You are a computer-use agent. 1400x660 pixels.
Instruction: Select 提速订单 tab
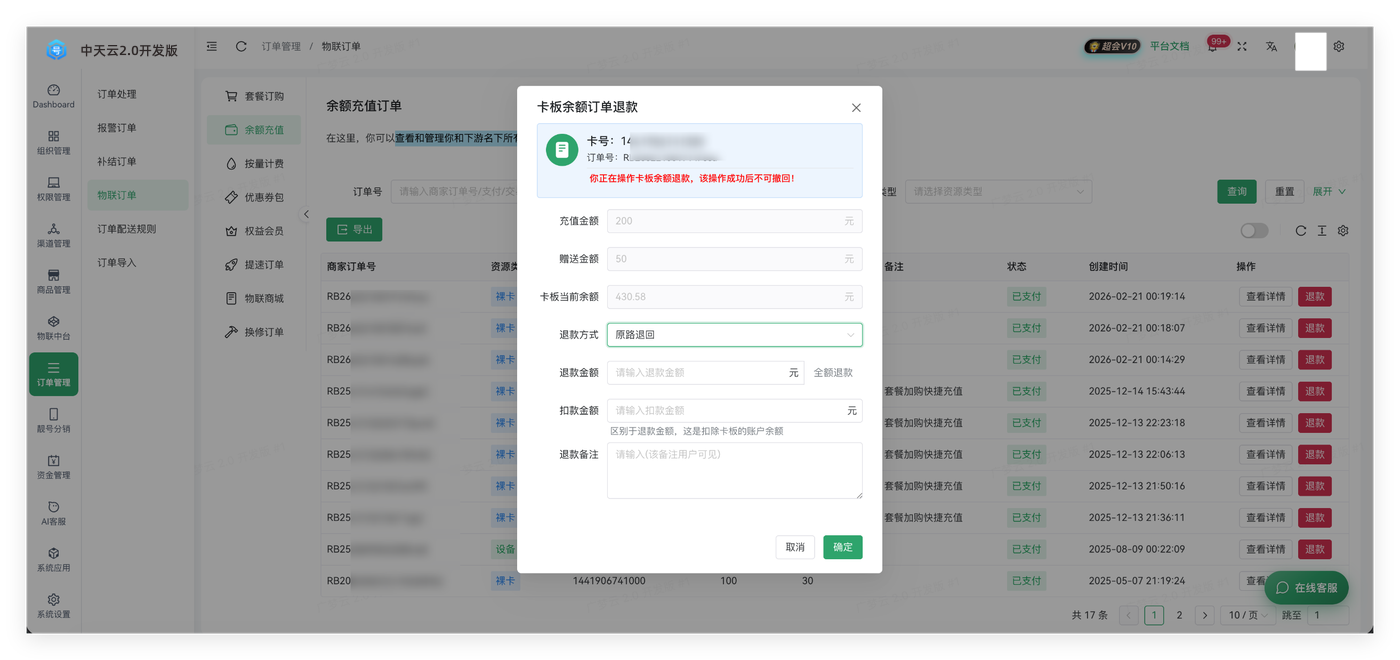point(254,264)
